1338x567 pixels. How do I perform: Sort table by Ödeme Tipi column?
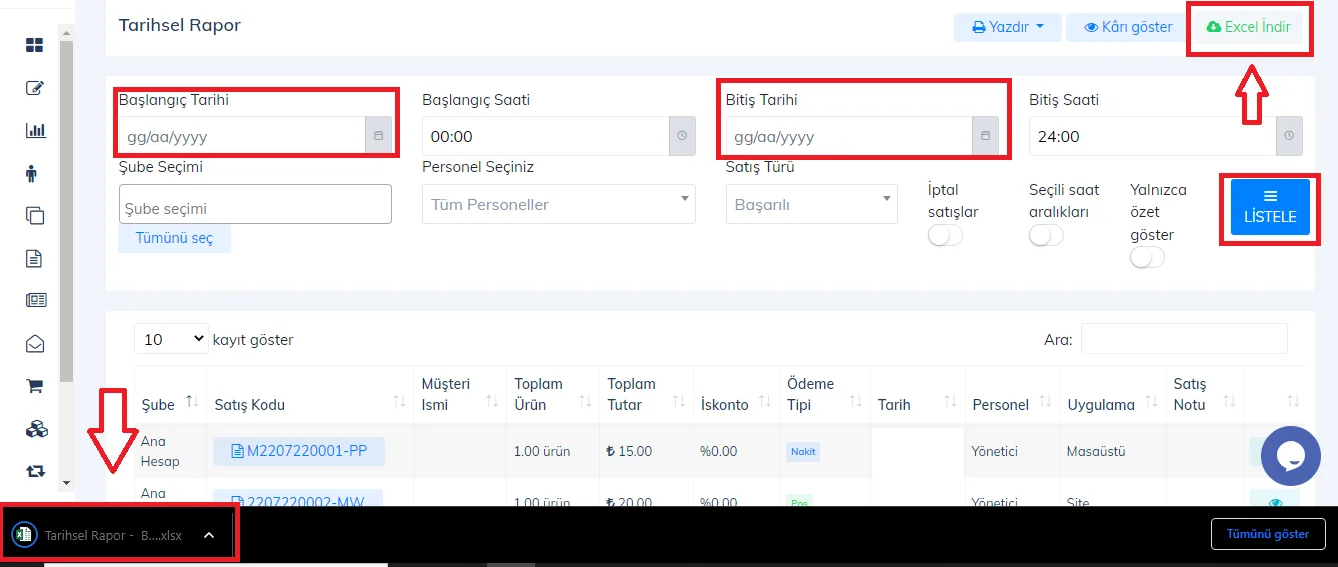pyautogui.click(x=824, y=394)
